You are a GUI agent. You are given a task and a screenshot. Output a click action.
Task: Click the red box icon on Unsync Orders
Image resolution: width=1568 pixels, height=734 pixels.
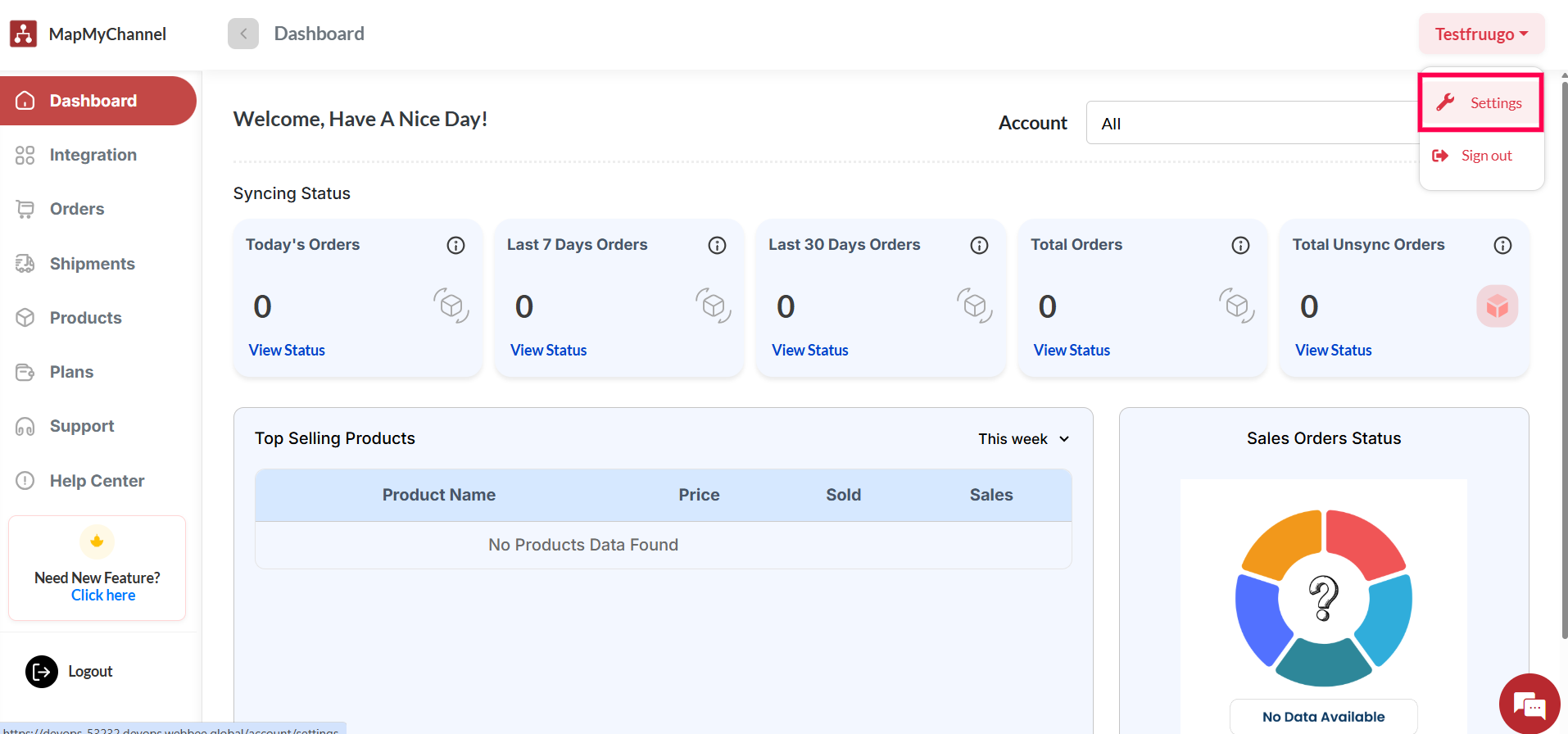pyautogui.click(x=1497, y=306)
